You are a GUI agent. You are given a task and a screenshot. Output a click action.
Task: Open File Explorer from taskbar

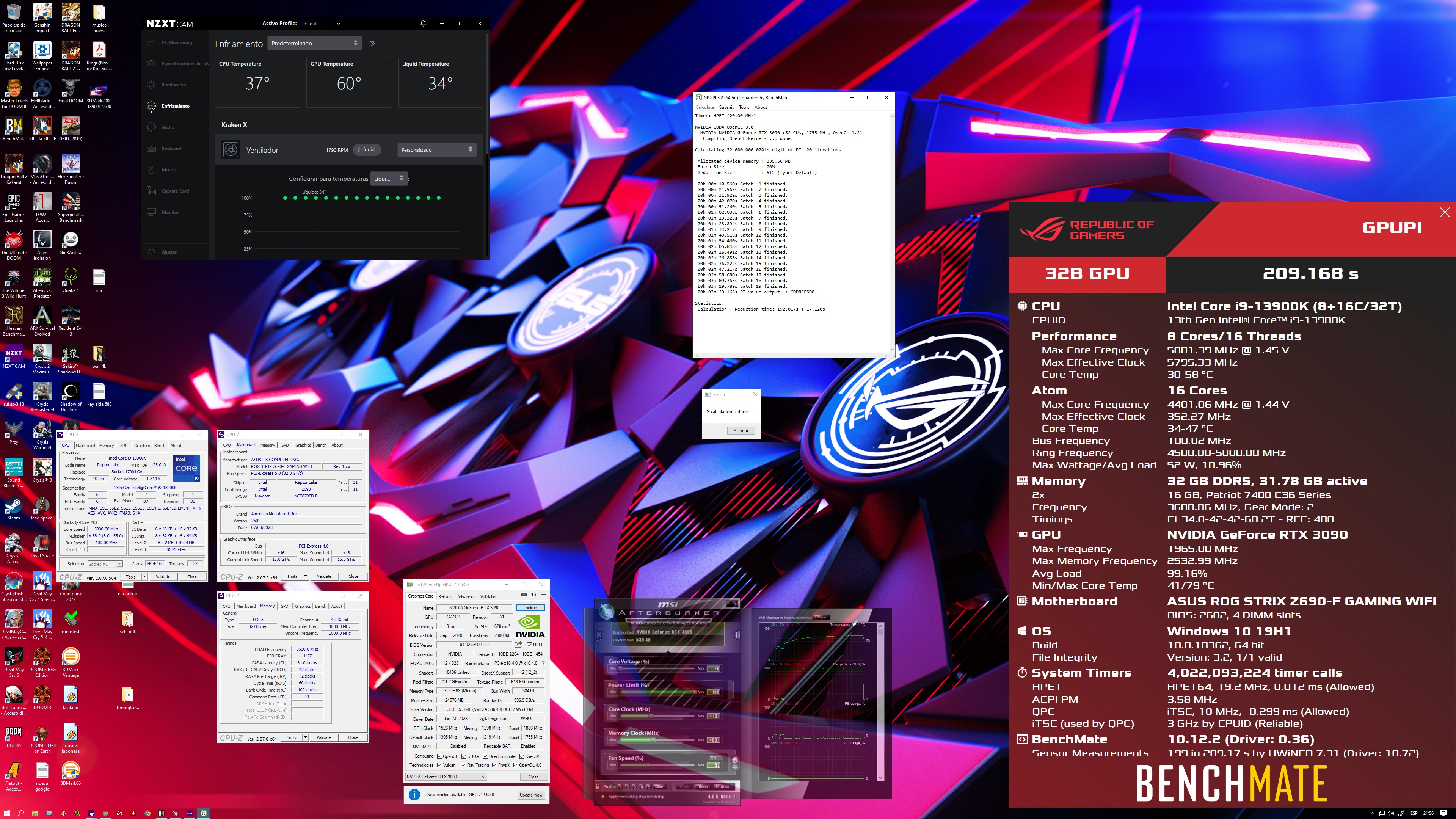[35, 813]
